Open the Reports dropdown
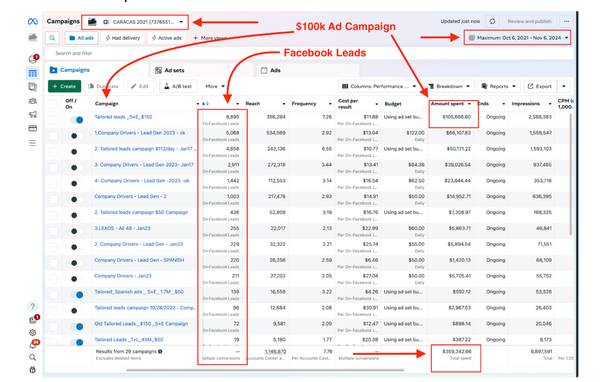 pyautogui.click(x=499, y=87)
